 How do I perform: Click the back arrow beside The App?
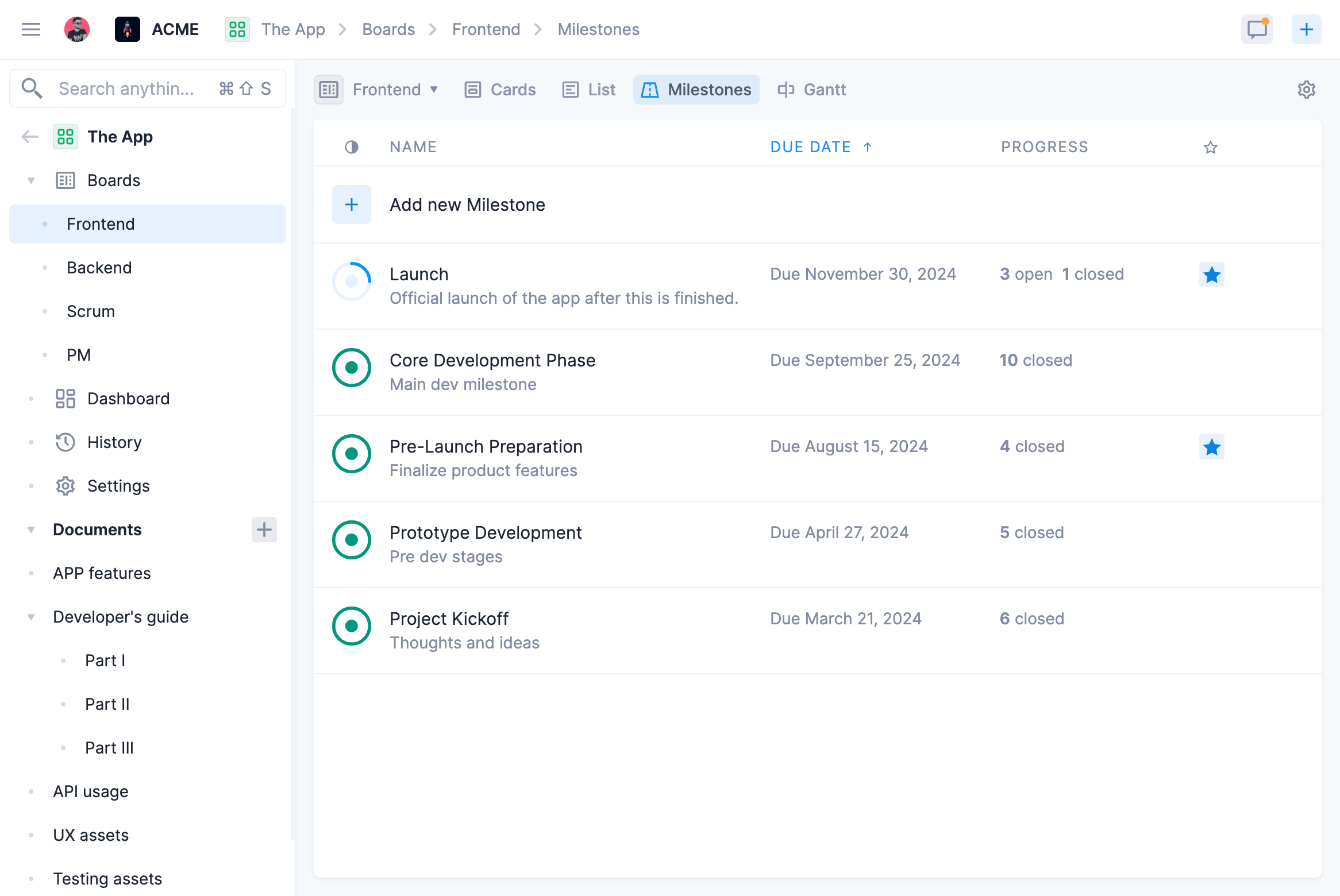(x=30, y=137)
